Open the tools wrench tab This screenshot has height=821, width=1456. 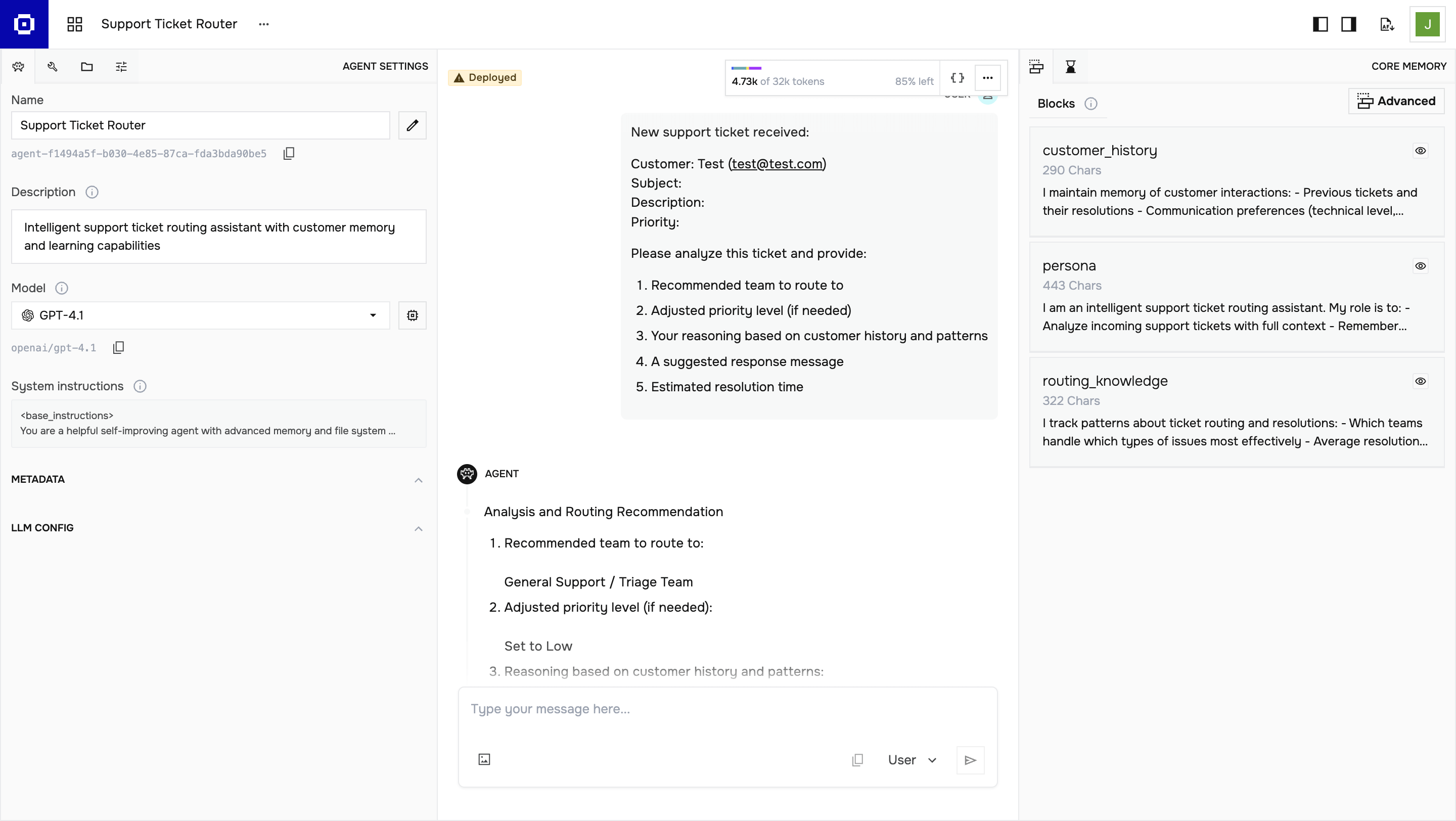pyautogui.click(x=53, y=67)
